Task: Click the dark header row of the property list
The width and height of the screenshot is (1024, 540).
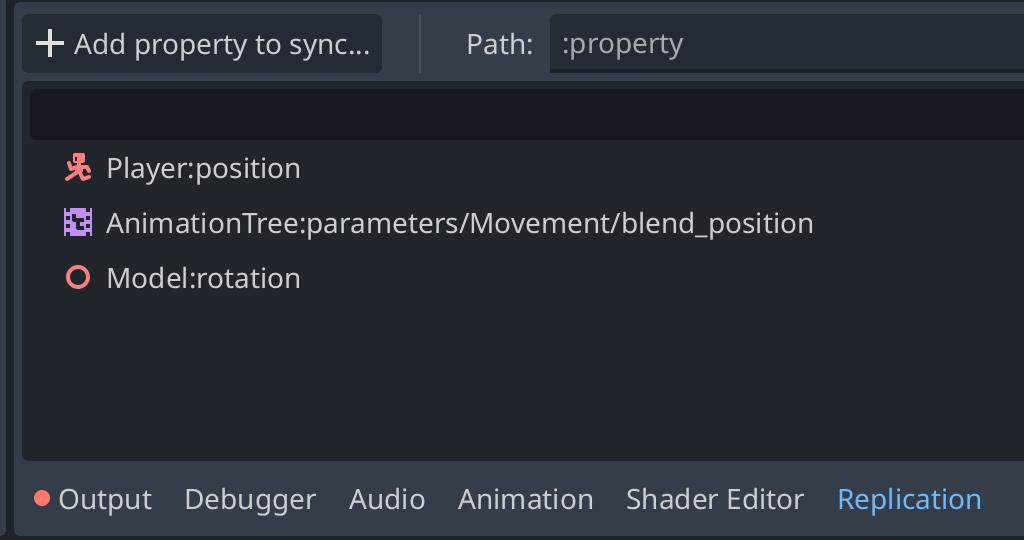Action: coord(527,114)
